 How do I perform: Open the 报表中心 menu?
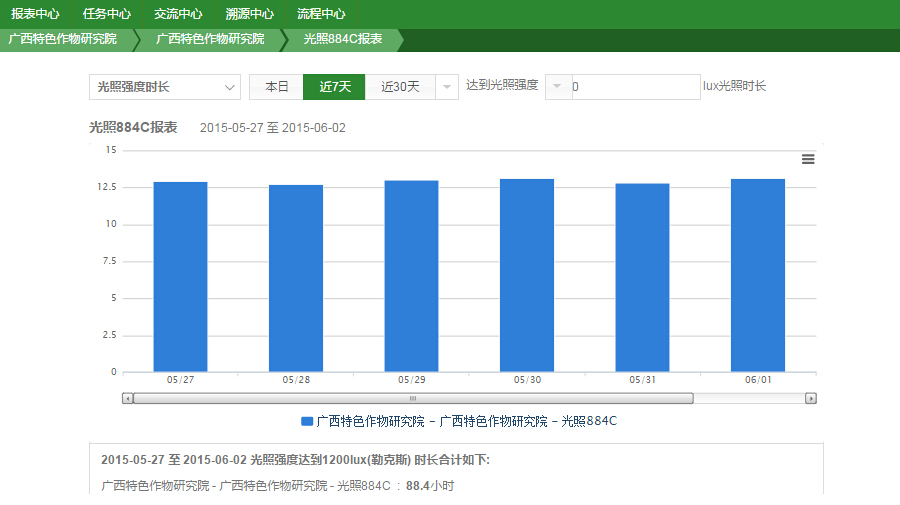[35, 14]
